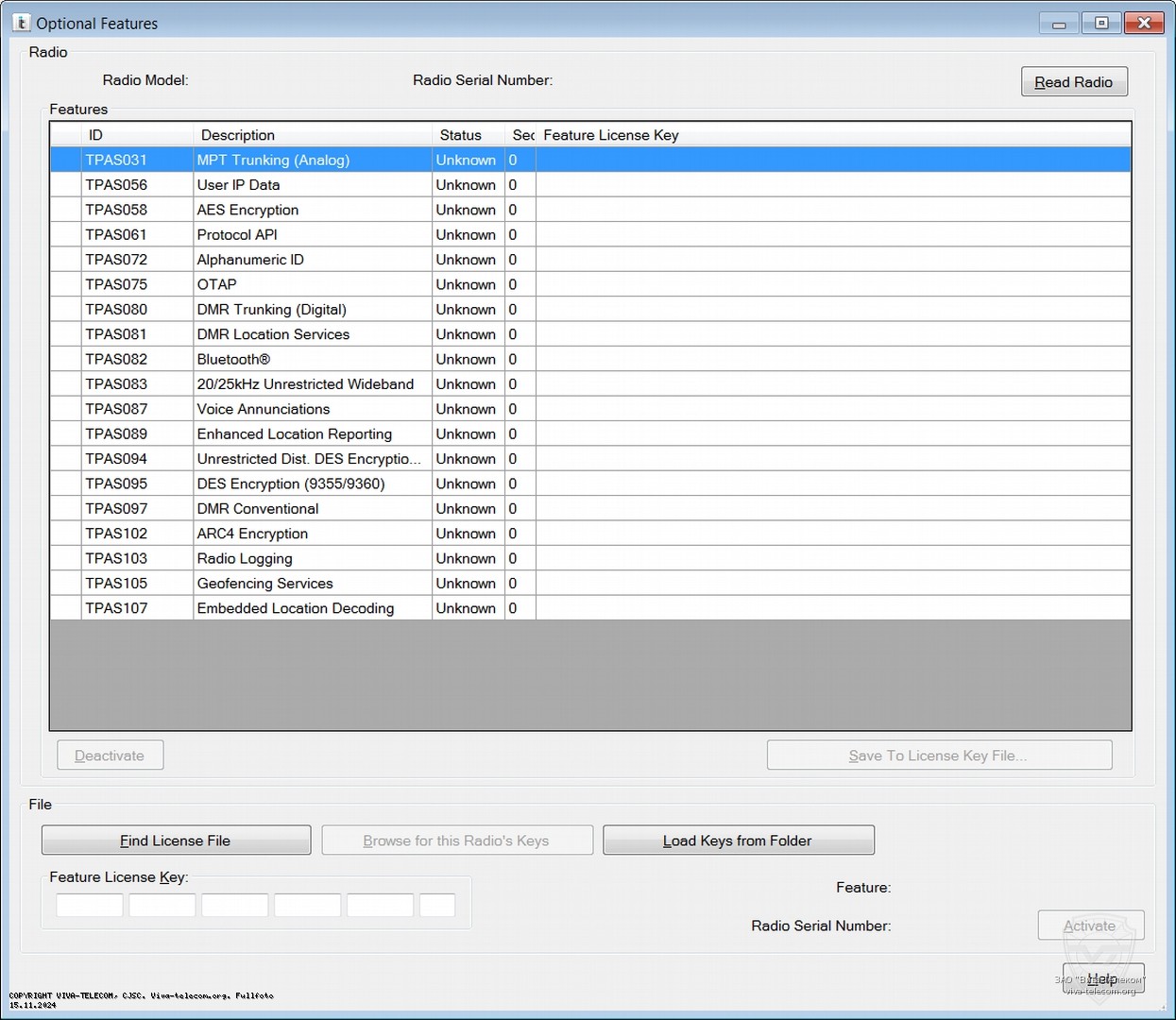Maximize the Optional Features window
Viewport: 1176px width, 1020px height.
click(x=1101, y=23)
